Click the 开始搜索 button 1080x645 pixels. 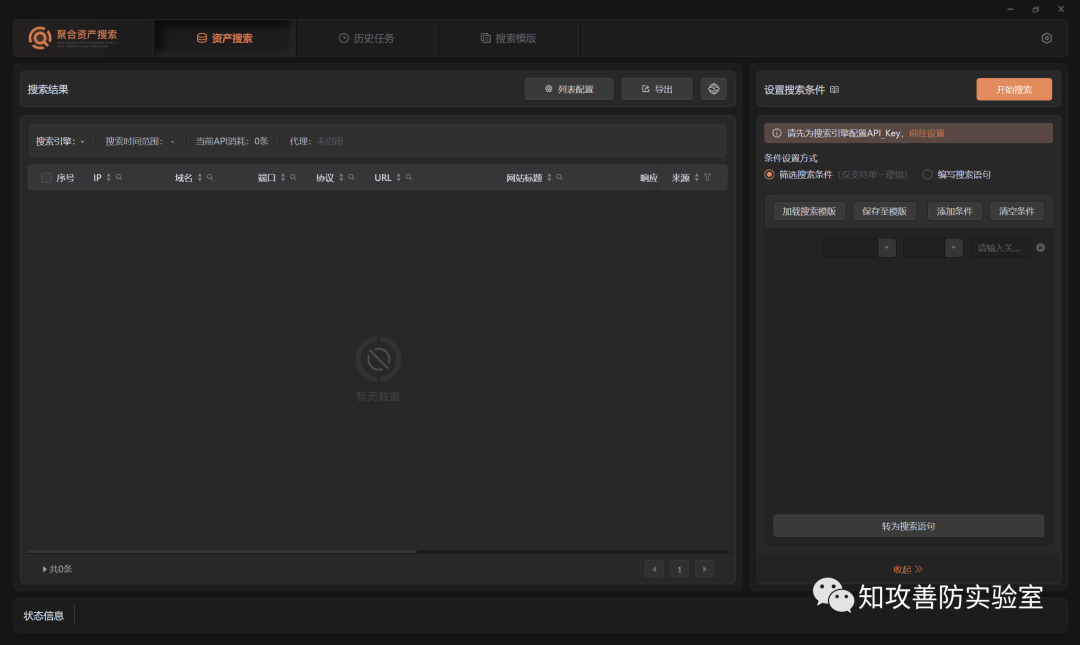(1014, 90)
